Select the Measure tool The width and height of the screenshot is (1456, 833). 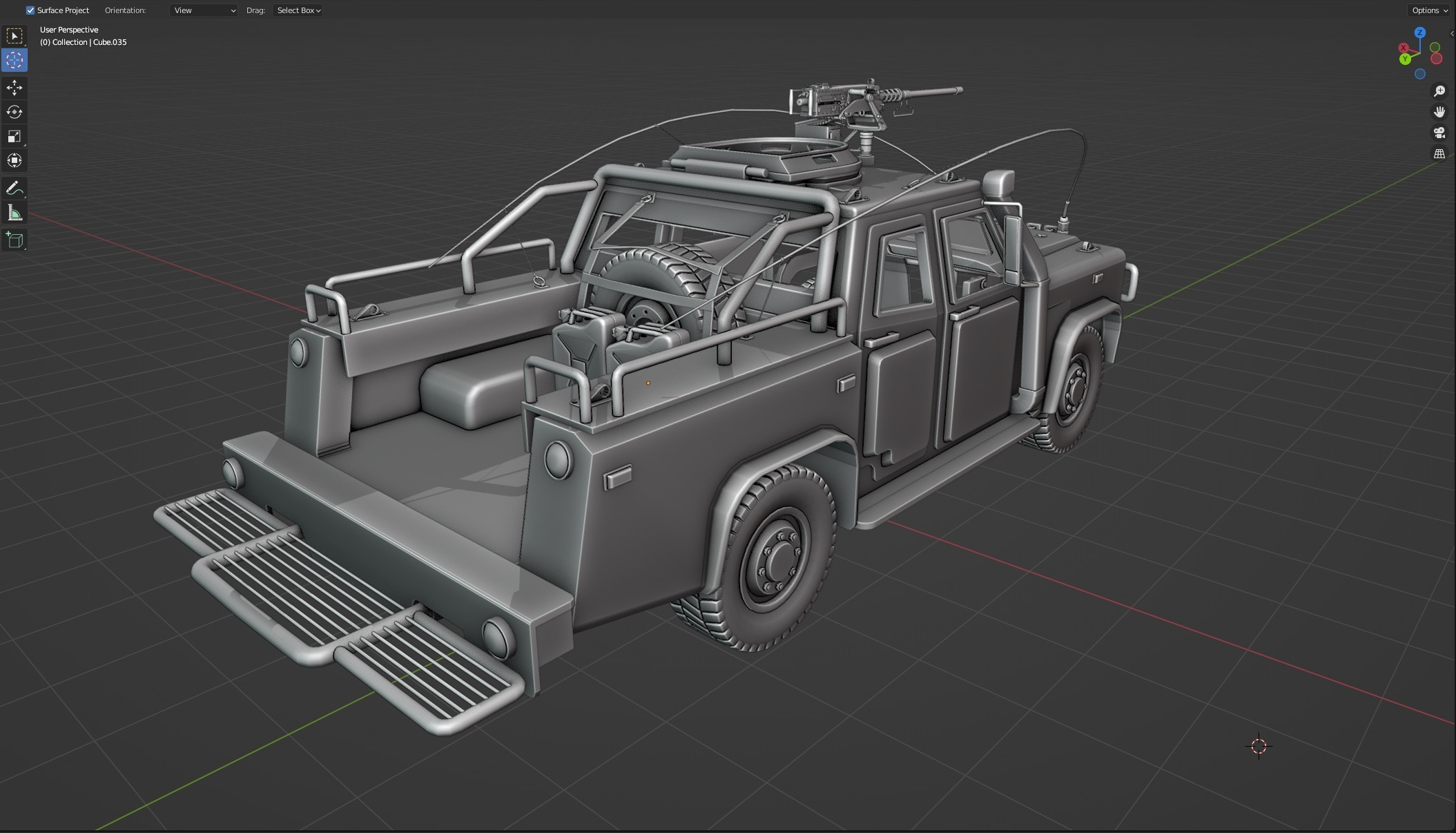pyautogui.click(x=14, y=212)
